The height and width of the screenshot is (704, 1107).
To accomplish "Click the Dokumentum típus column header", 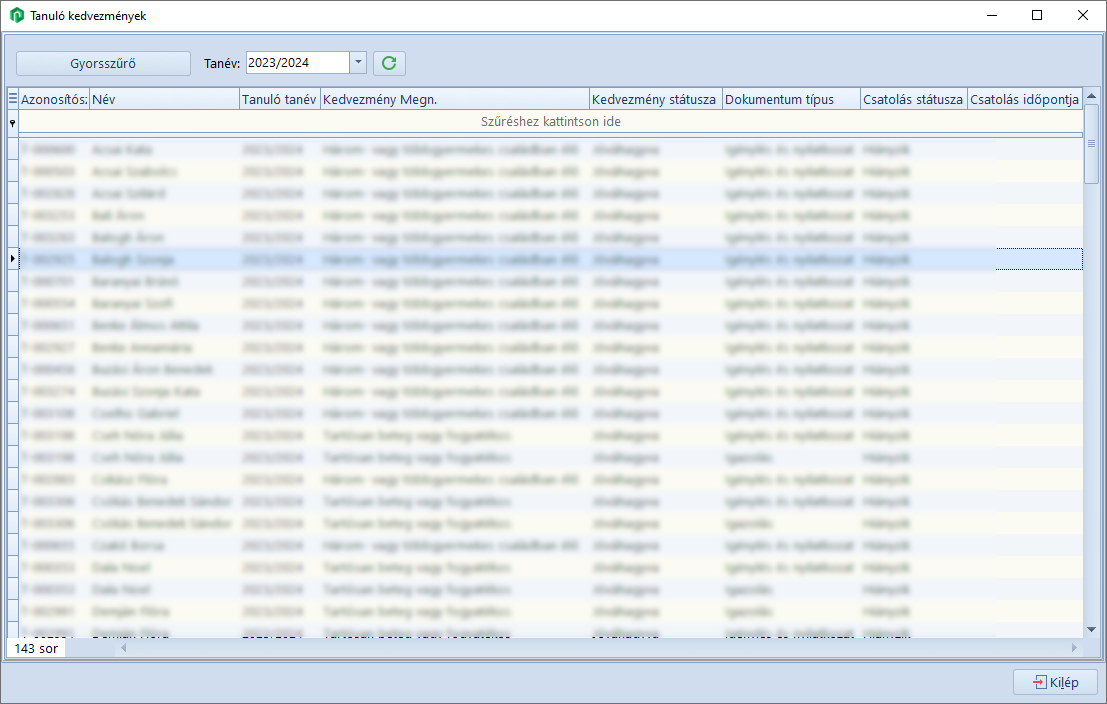I will pos(790,99).
